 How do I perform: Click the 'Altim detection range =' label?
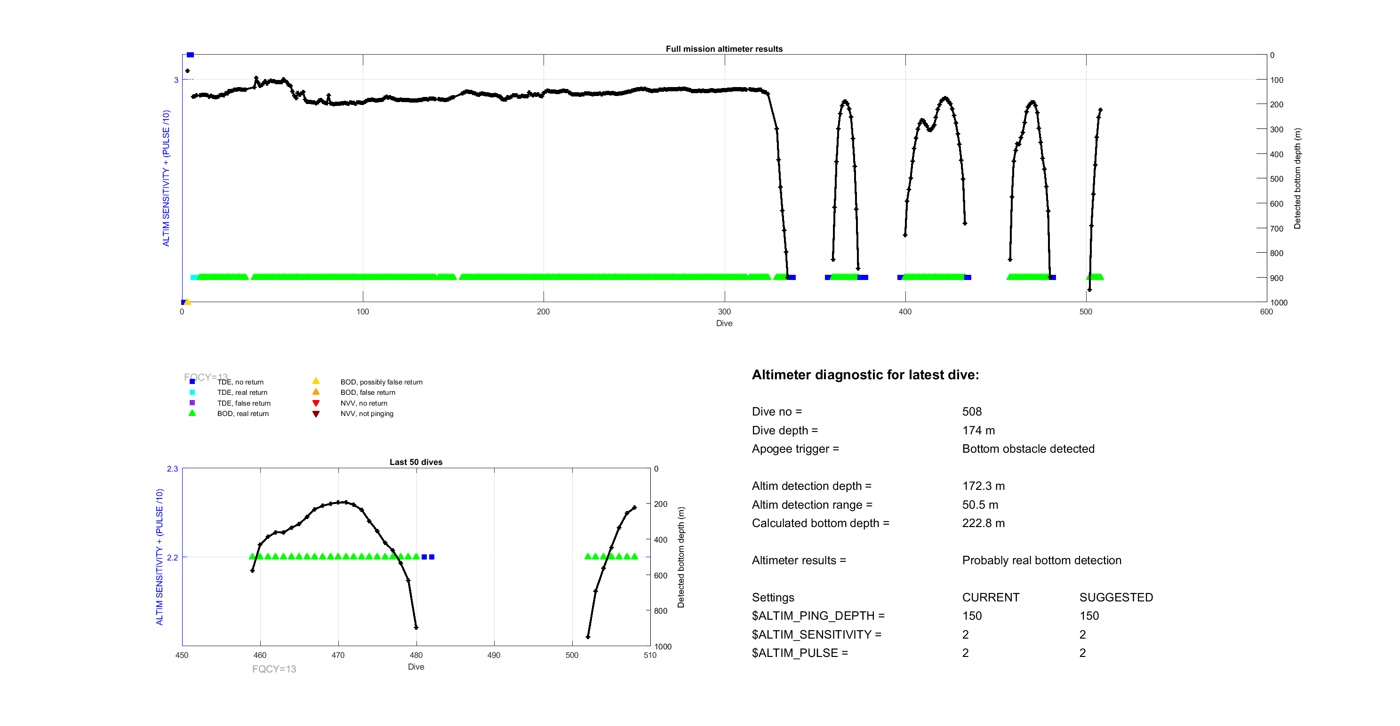(812, 505)
